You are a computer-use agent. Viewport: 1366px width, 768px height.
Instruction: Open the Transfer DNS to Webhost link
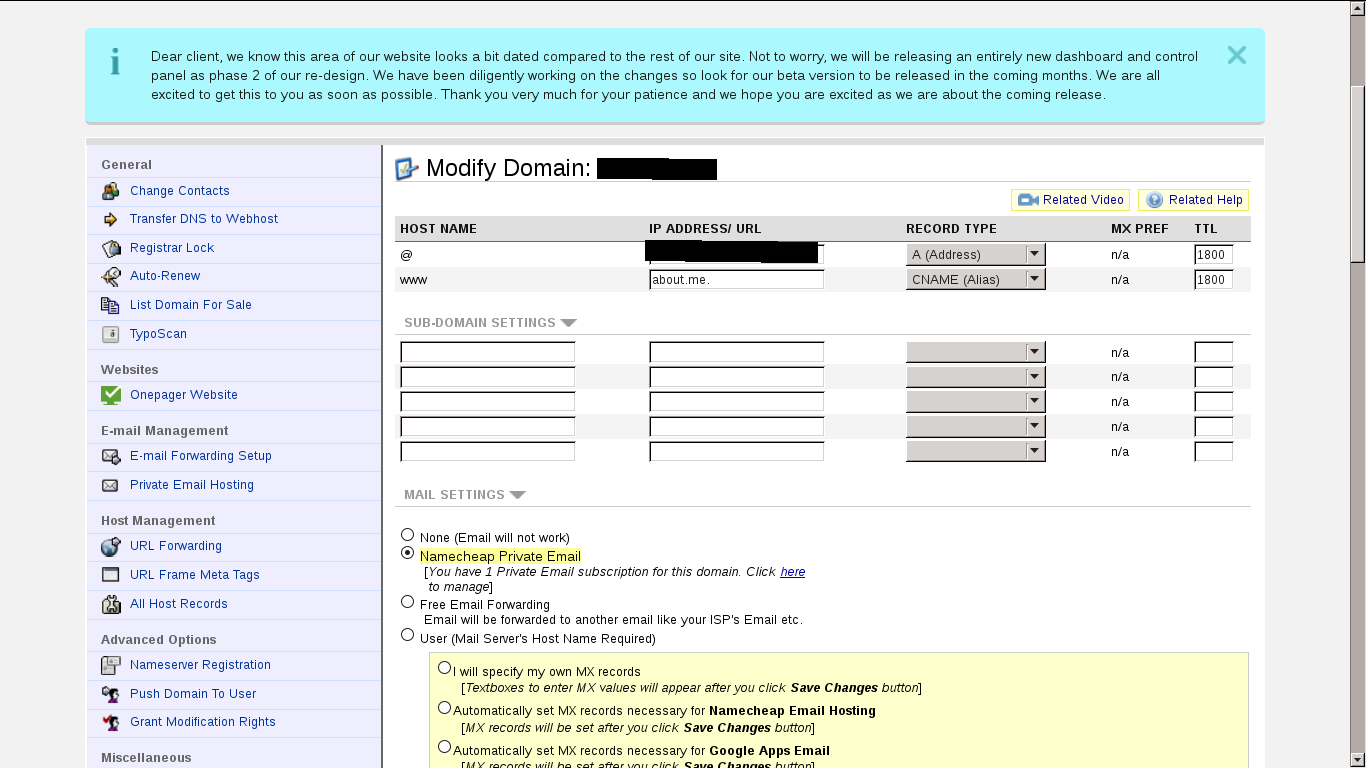coord(203,219)
